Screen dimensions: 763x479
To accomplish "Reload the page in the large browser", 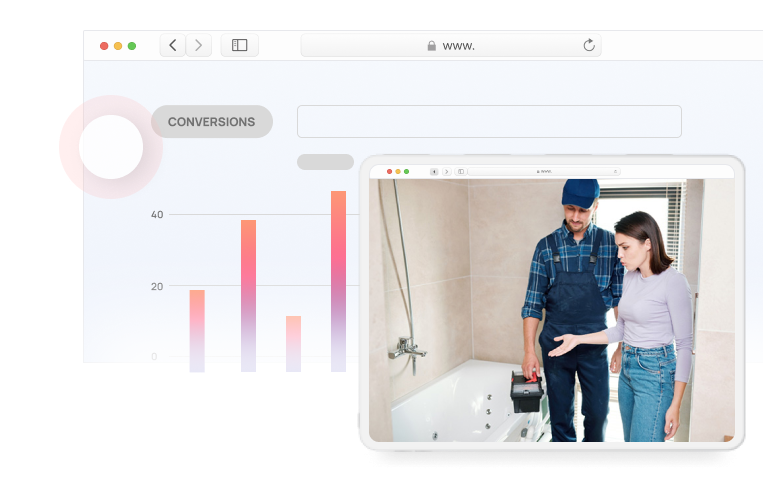I will click(589, 45).
